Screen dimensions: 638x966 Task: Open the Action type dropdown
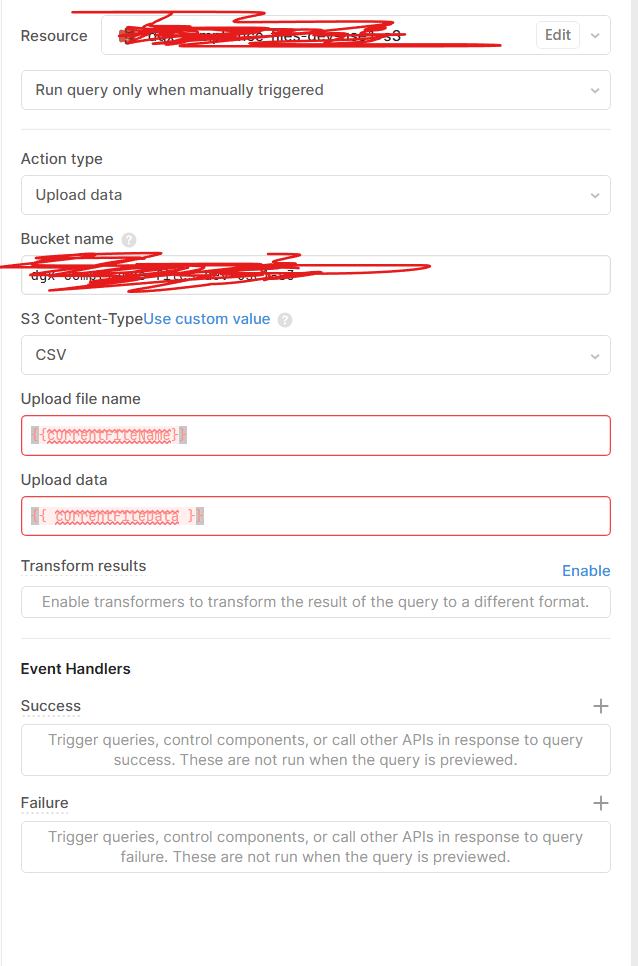(315, 195)
